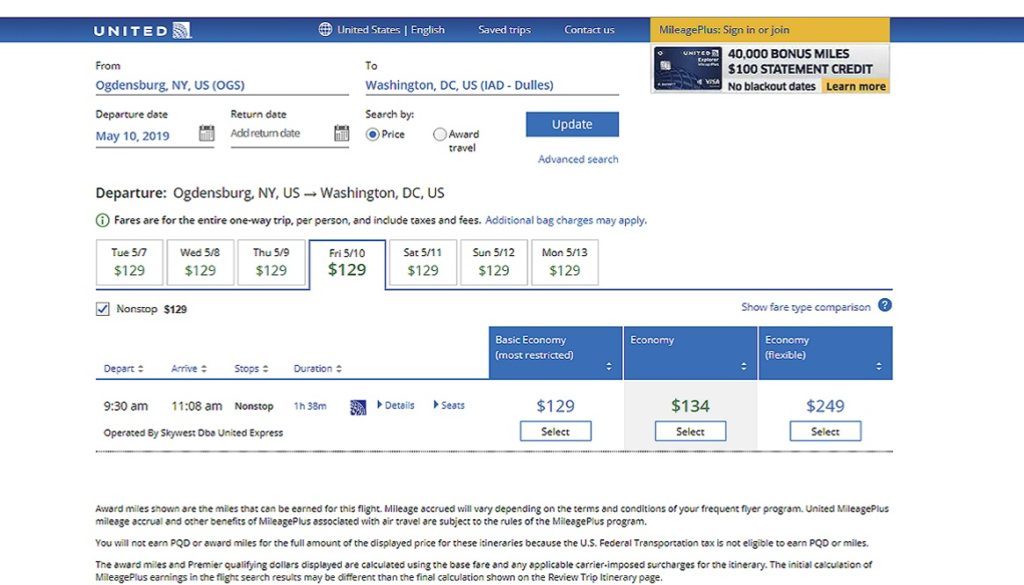Viewport: 1024px width, 585px height.
Task: Sort by Basic Economy column arrows
Action: pyautogui.click(x=609, y=366)
